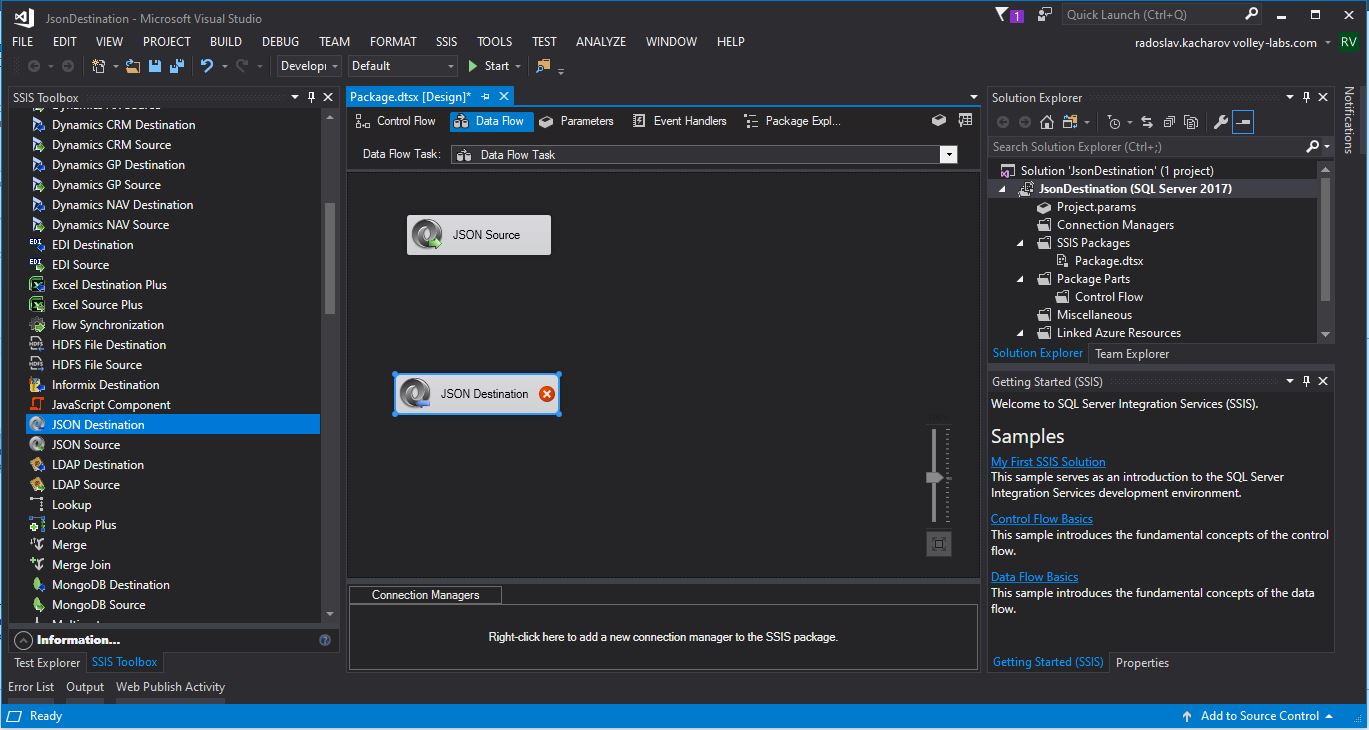Open the Notifications side tab

tap(1350, 120)
